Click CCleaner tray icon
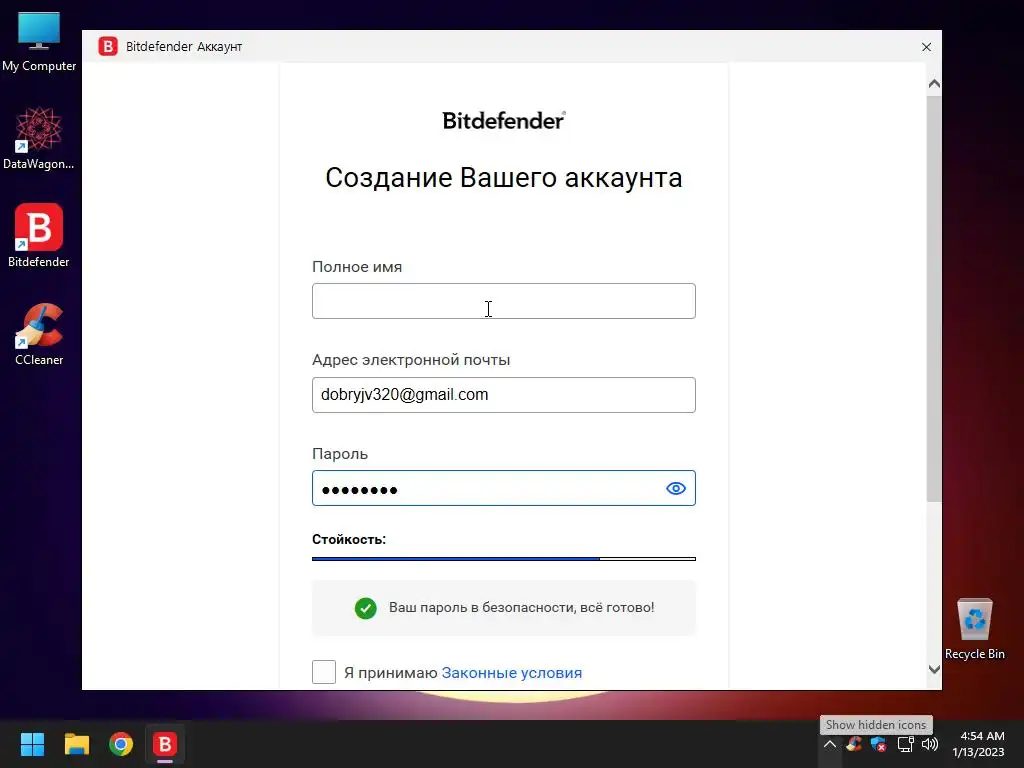The height and width of the screenshot is (768, 1024). (x=854, y=744)
